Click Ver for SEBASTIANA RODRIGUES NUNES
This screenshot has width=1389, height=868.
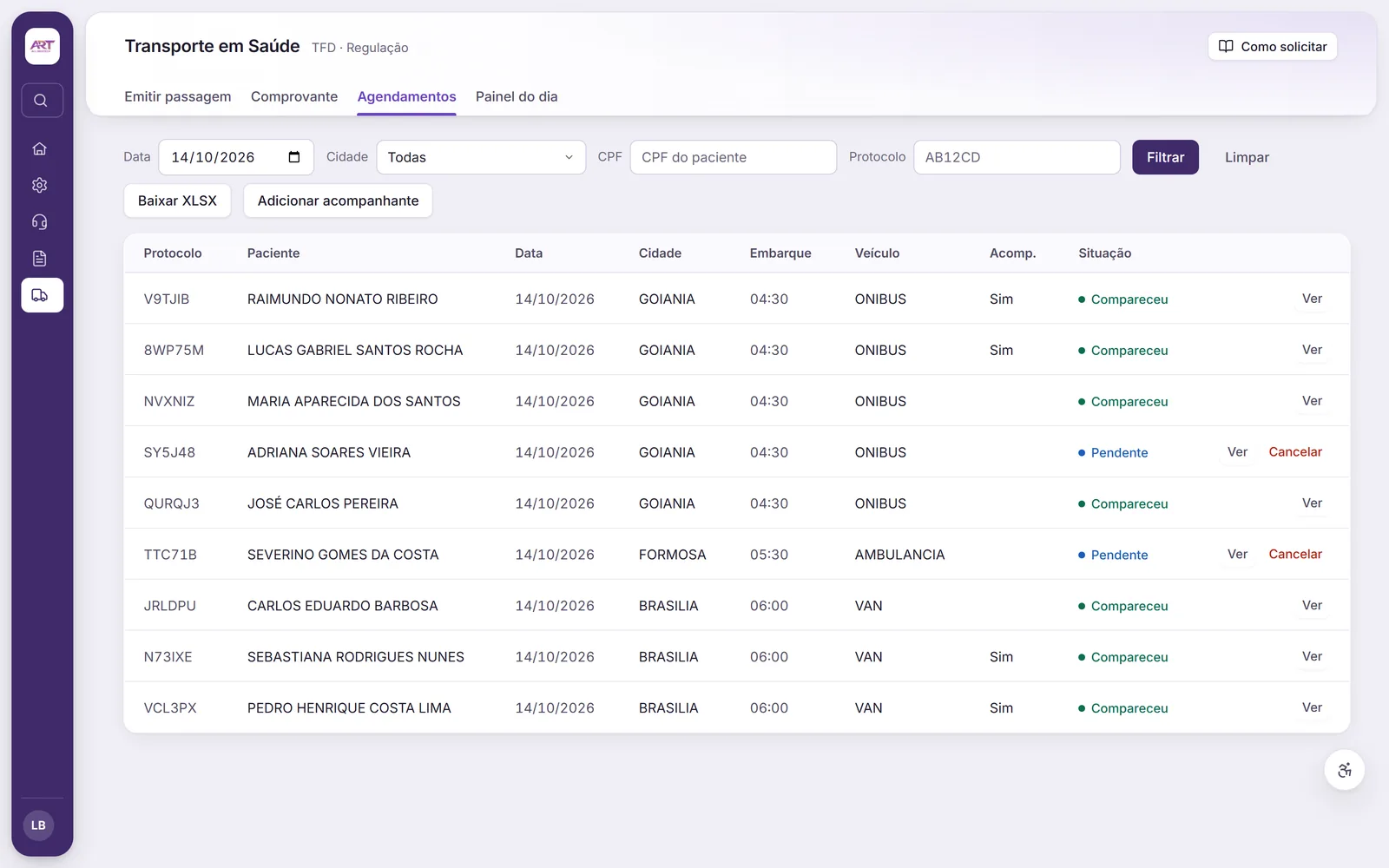tap(1312, 657)
